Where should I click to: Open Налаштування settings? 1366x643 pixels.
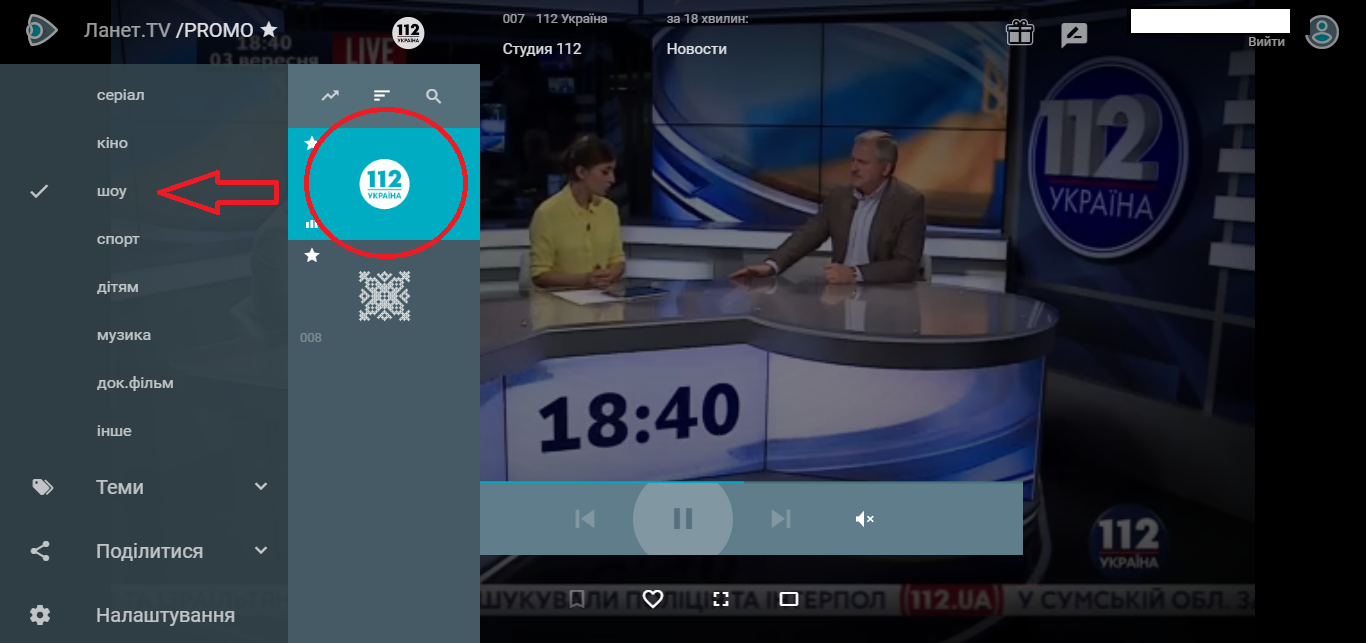[165, 615]
